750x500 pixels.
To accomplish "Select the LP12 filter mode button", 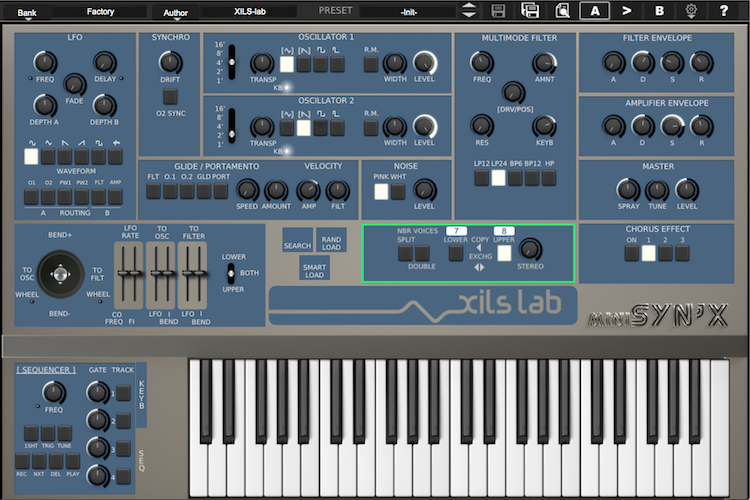I will click(x=482, y=178).
